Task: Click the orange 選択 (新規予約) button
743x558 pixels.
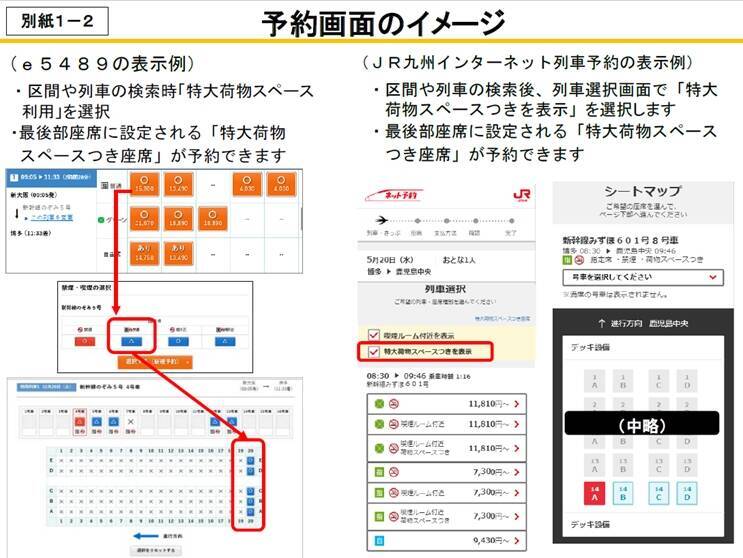Action: click(155, 362)
